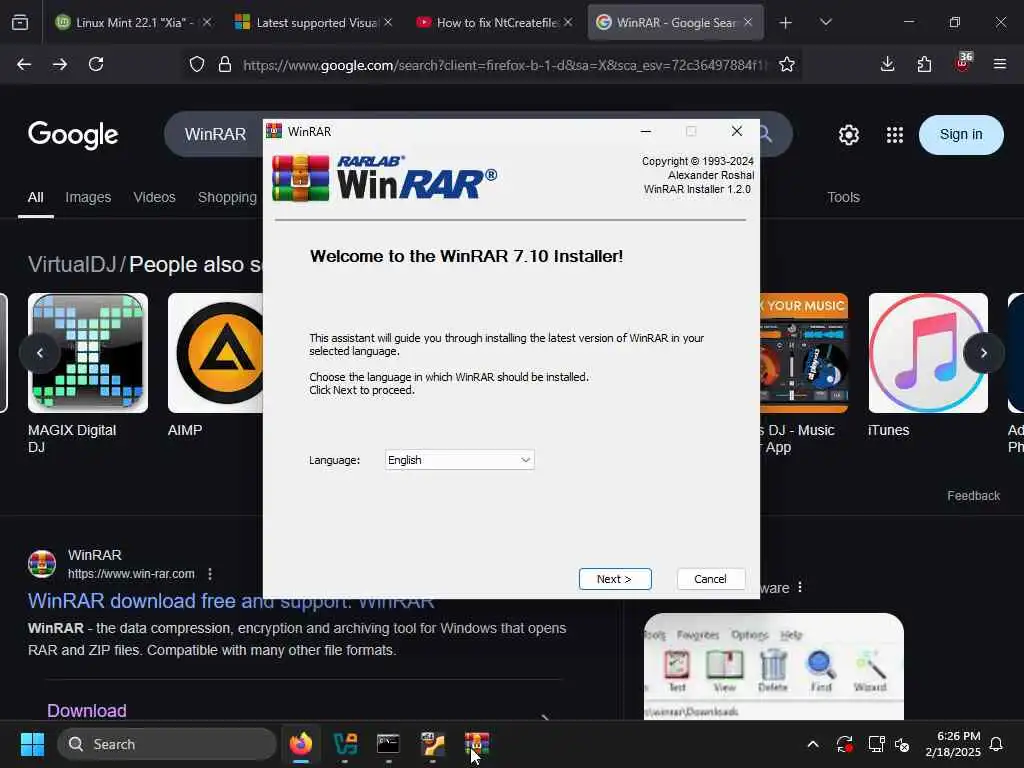
Task: Open the Firefox extensions menu
Action: pos(924,64)
